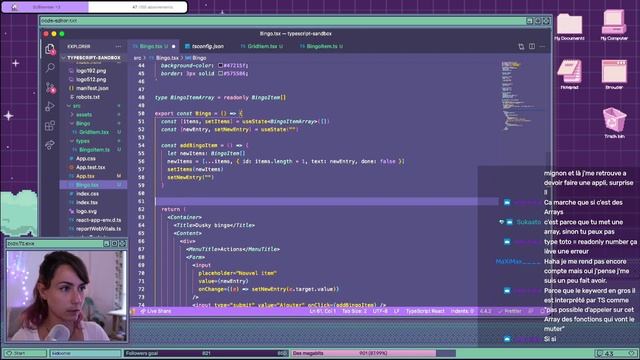Open My Computer desktop icon
The image size is (640, 360).
(614, 25)
